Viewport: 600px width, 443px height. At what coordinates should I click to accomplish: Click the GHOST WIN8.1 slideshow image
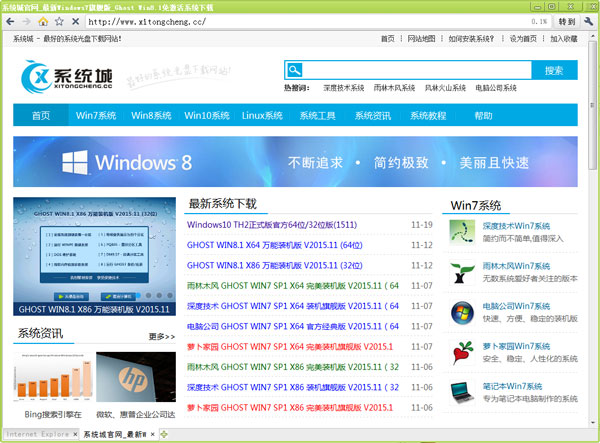(95, 256)
